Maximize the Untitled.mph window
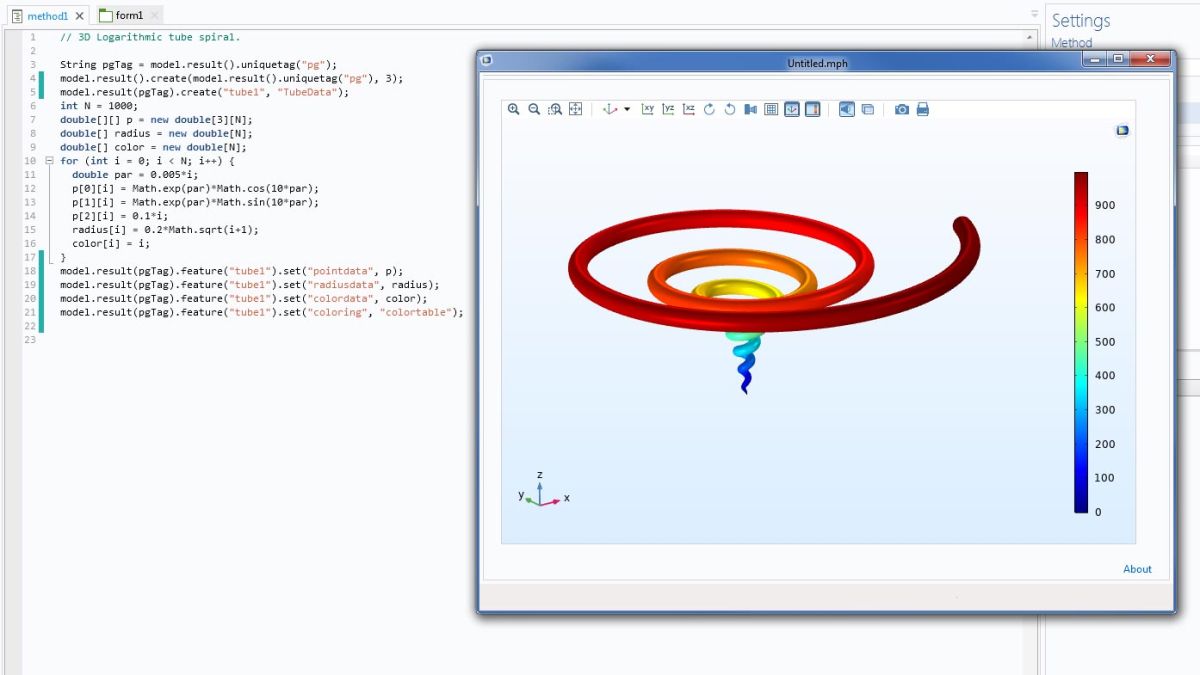Image resolution: width=1200 pixels, height=675 pixels. (1118, 59)
